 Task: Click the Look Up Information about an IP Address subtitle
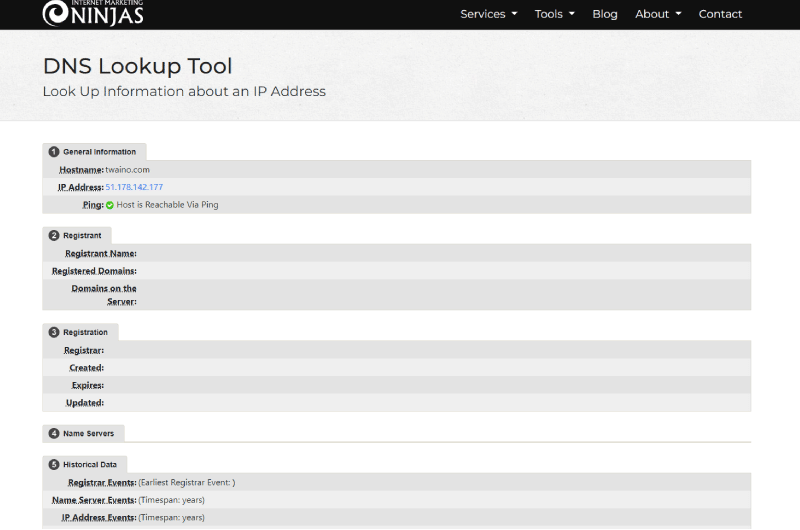coord(184,91)
